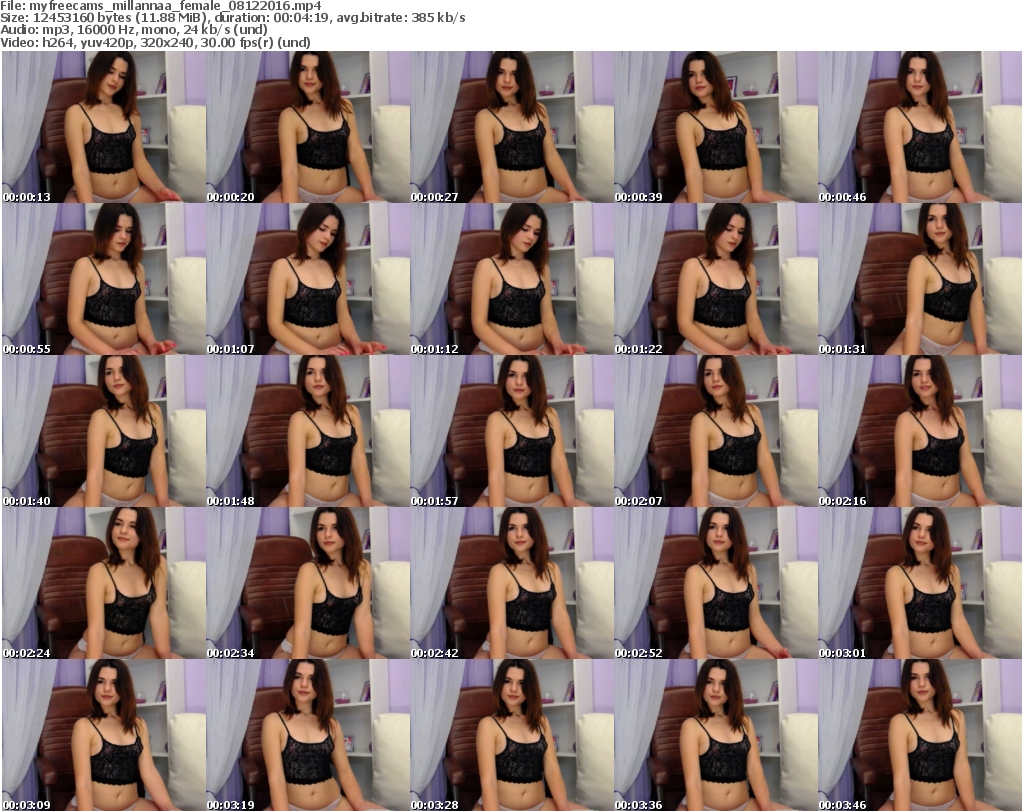Select the frame stamped 00:02:42
The width and height of the screenshot is (1024, 811).
tap(512, 582)
